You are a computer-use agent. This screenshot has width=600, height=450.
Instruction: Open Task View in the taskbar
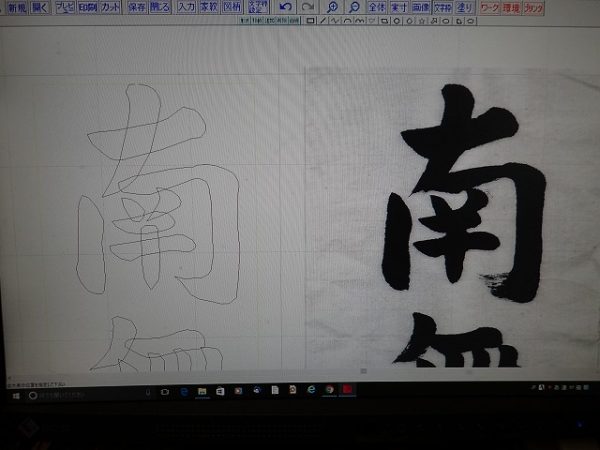pos(165,392)
